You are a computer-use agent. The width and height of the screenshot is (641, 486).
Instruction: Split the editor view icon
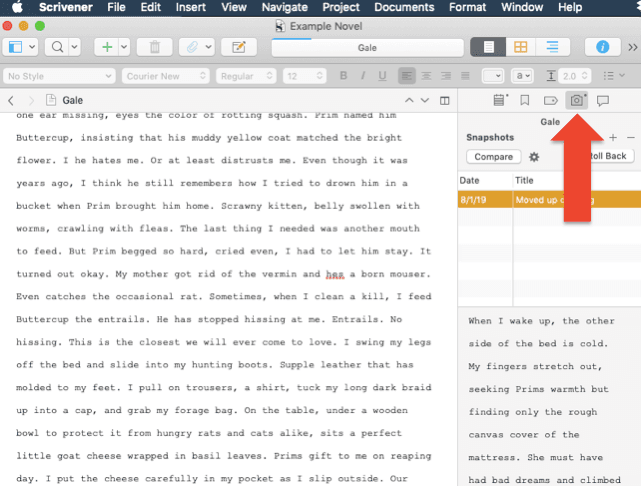[445, 101]
